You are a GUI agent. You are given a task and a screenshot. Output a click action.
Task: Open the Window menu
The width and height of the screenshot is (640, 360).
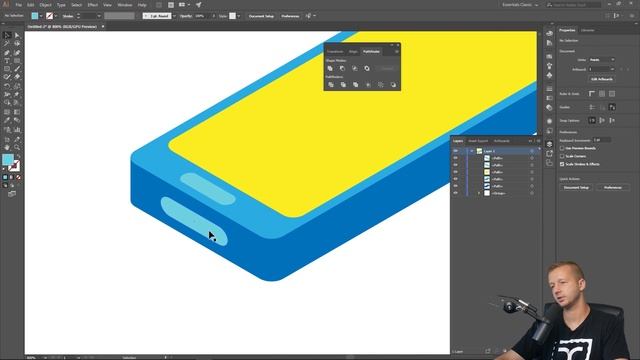(x=124, y=5)
